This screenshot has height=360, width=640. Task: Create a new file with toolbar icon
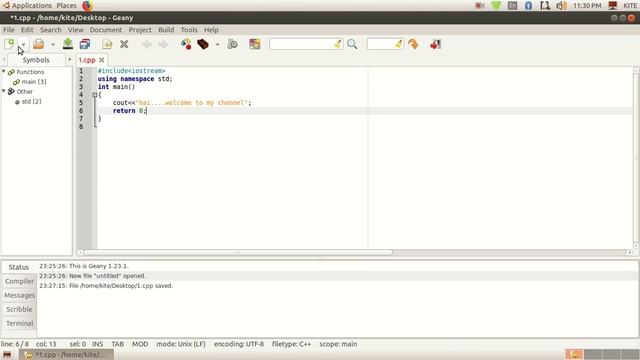[9, 44]
